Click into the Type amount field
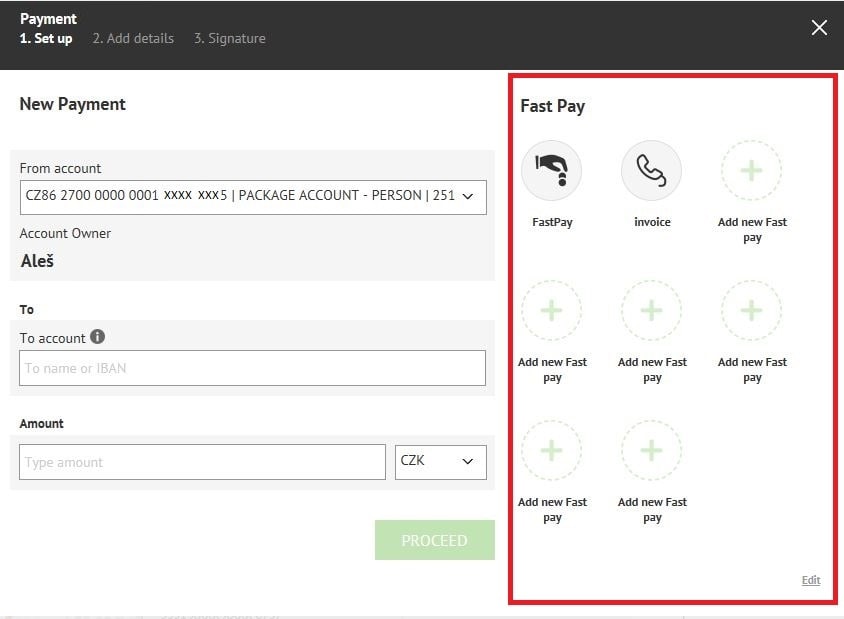Image resolution: width=844 pixels, height=619 pixels. click(x=202, y=462)
